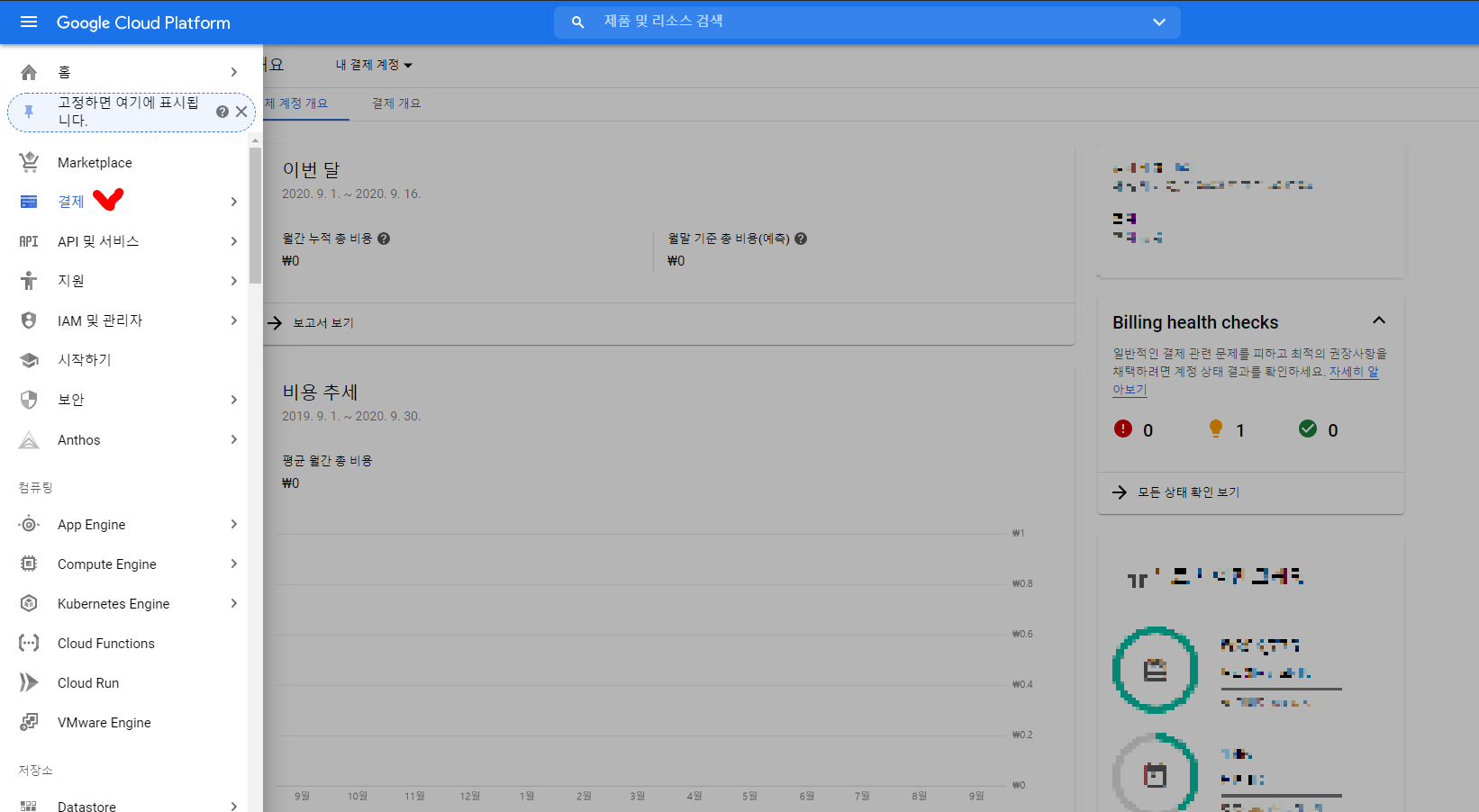
Task: Expand the App Engine submenu chevron
Action: pos(234,524)
